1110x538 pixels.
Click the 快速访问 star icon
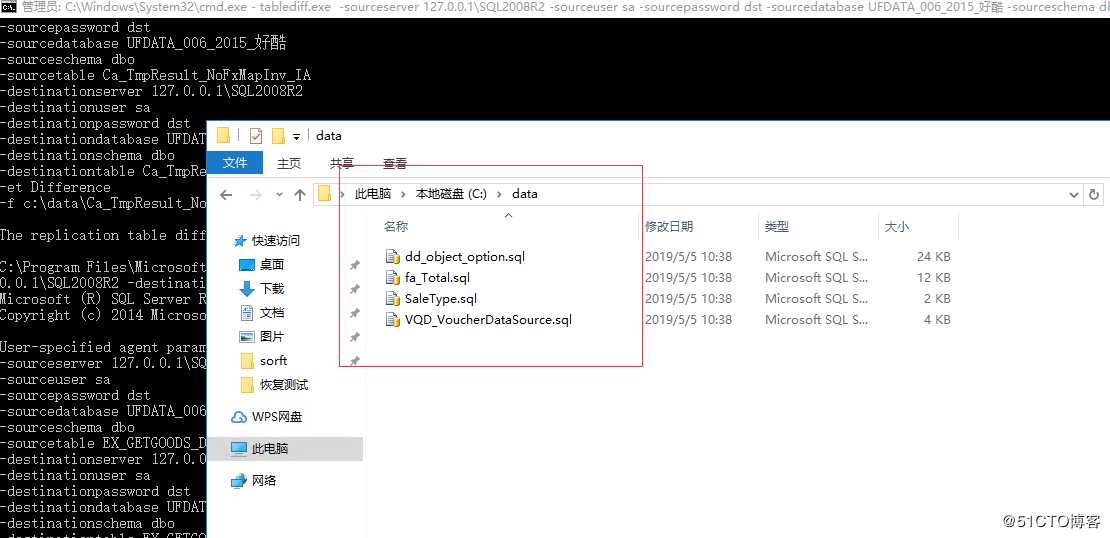click(x=239, y=241)
